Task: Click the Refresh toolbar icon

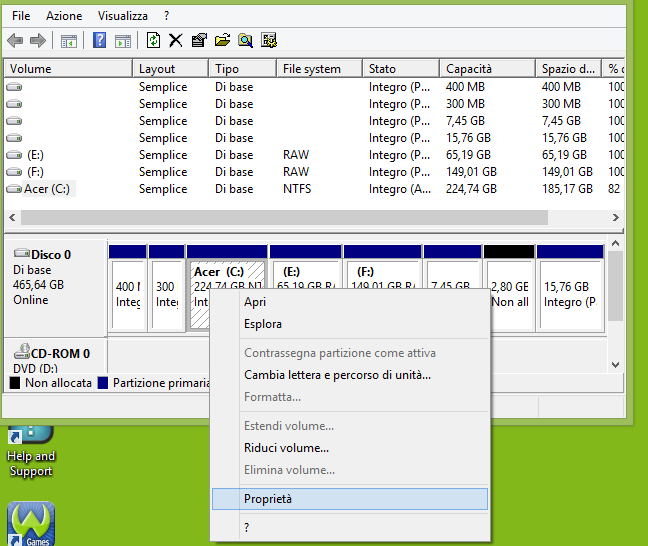Action: point(153,40)
